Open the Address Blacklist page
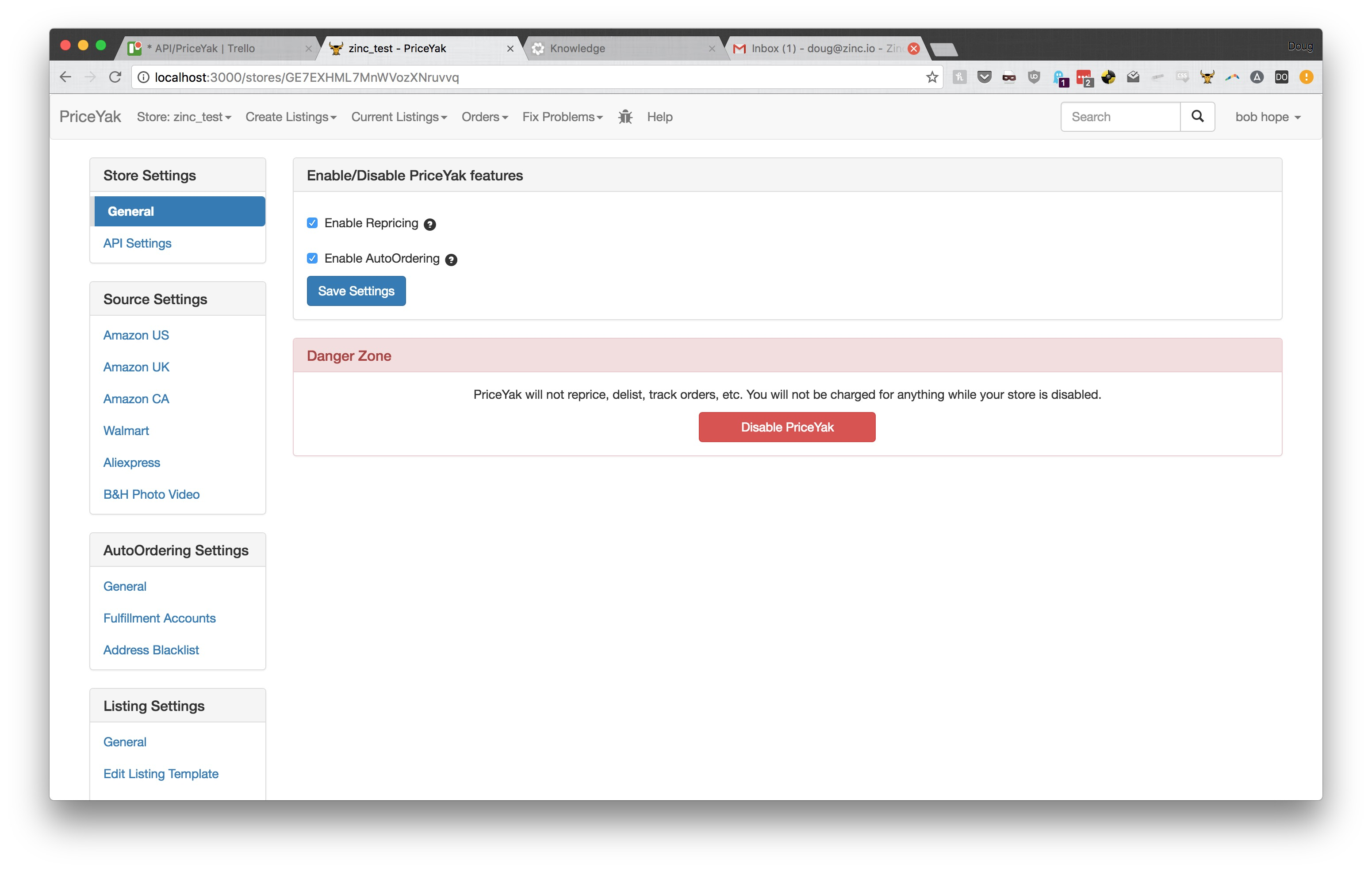The image size is (1372, 871). tap(151, 650)
